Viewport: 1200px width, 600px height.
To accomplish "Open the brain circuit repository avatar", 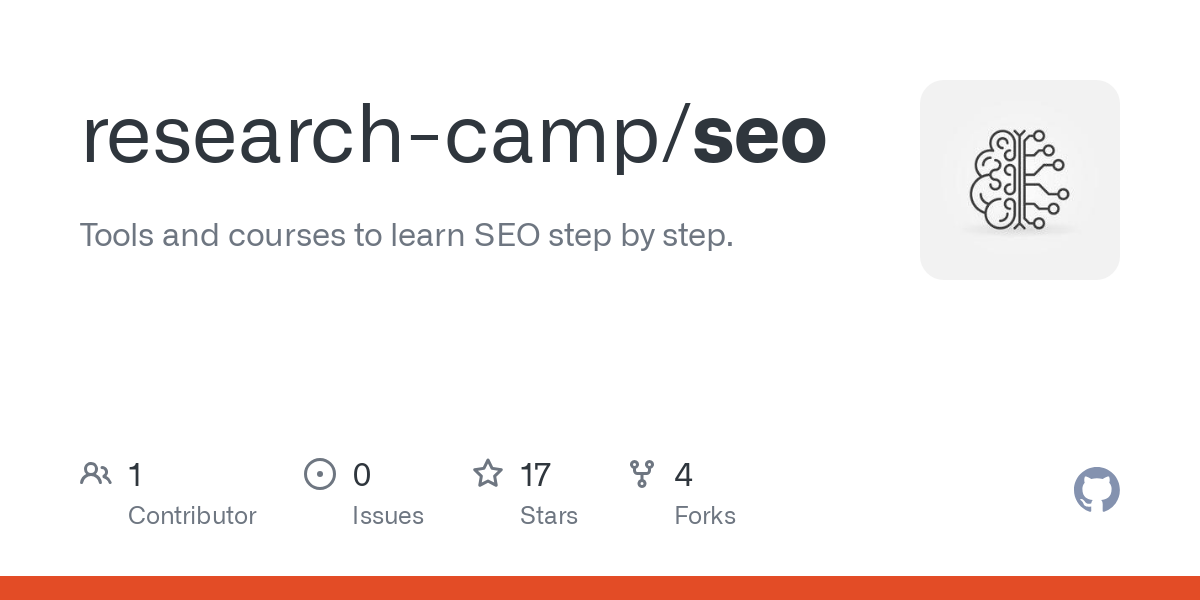I will tap(1019, 180).
